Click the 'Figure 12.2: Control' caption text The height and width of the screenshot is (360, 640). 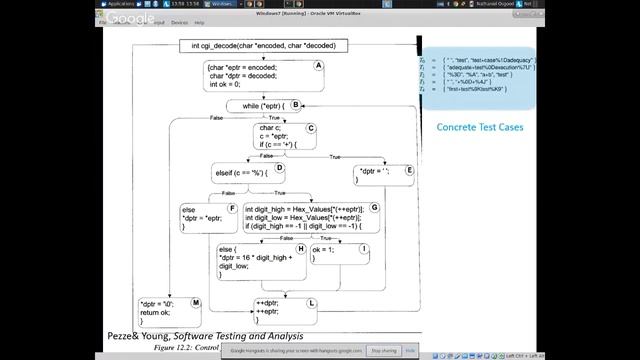pos(187,347)
